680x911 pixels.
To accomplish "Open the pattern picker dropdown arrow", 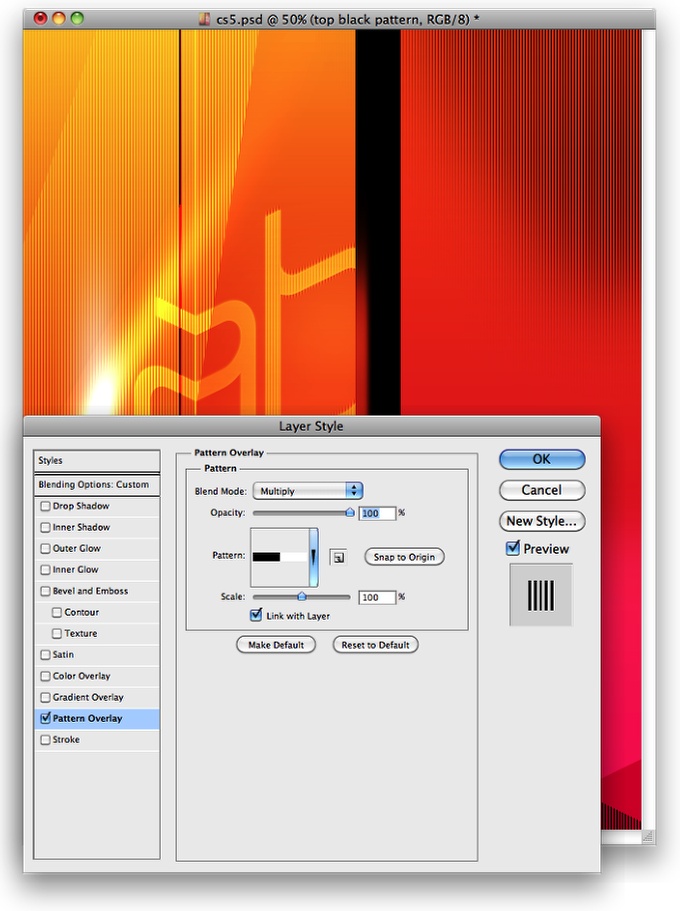I will 313,557.
